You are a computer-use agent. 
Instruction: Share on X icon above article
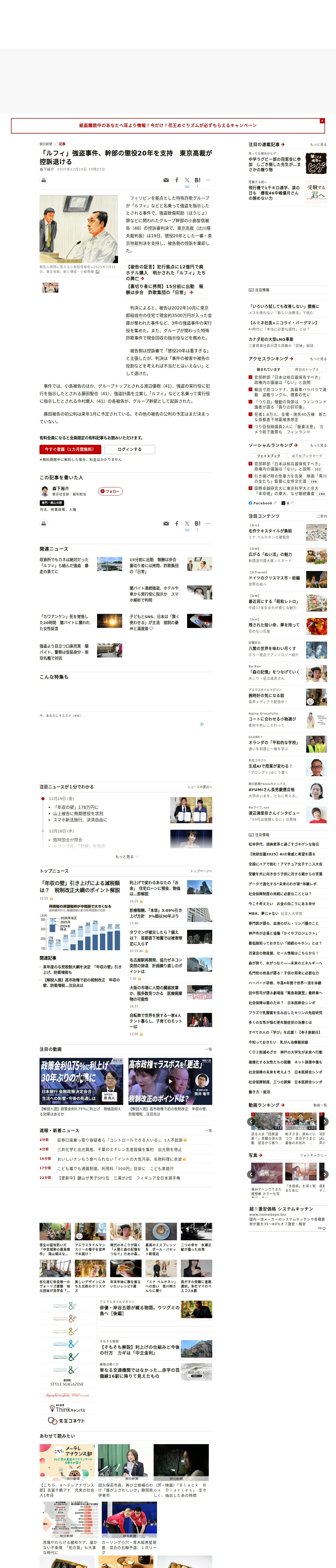coord(187,180)
